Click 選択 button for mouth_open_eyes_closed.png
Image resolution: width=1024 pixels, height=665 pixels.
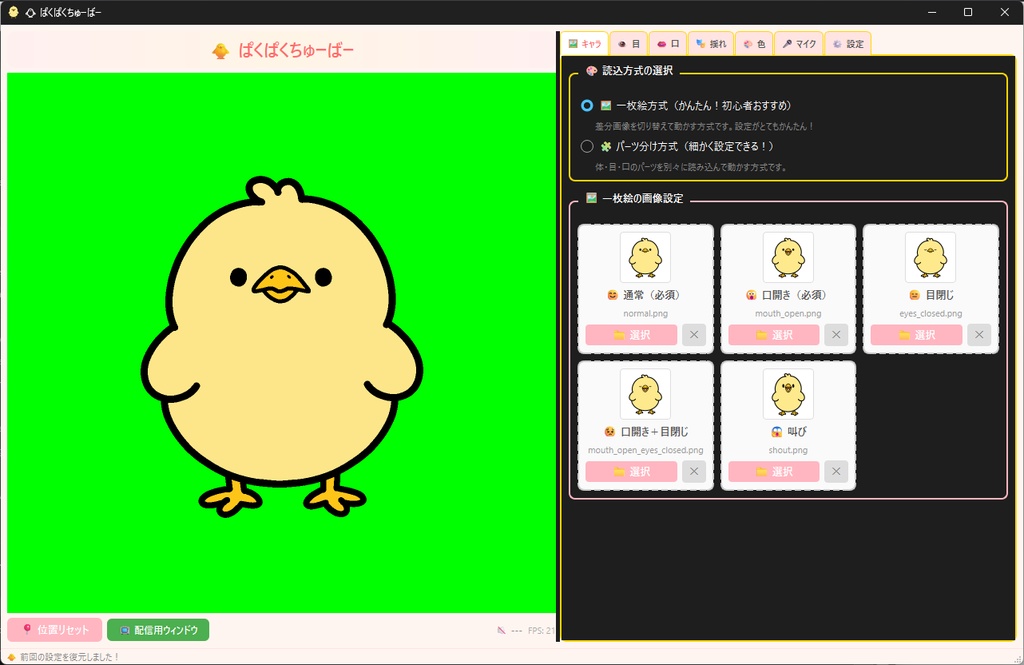[x=631, y=472]
